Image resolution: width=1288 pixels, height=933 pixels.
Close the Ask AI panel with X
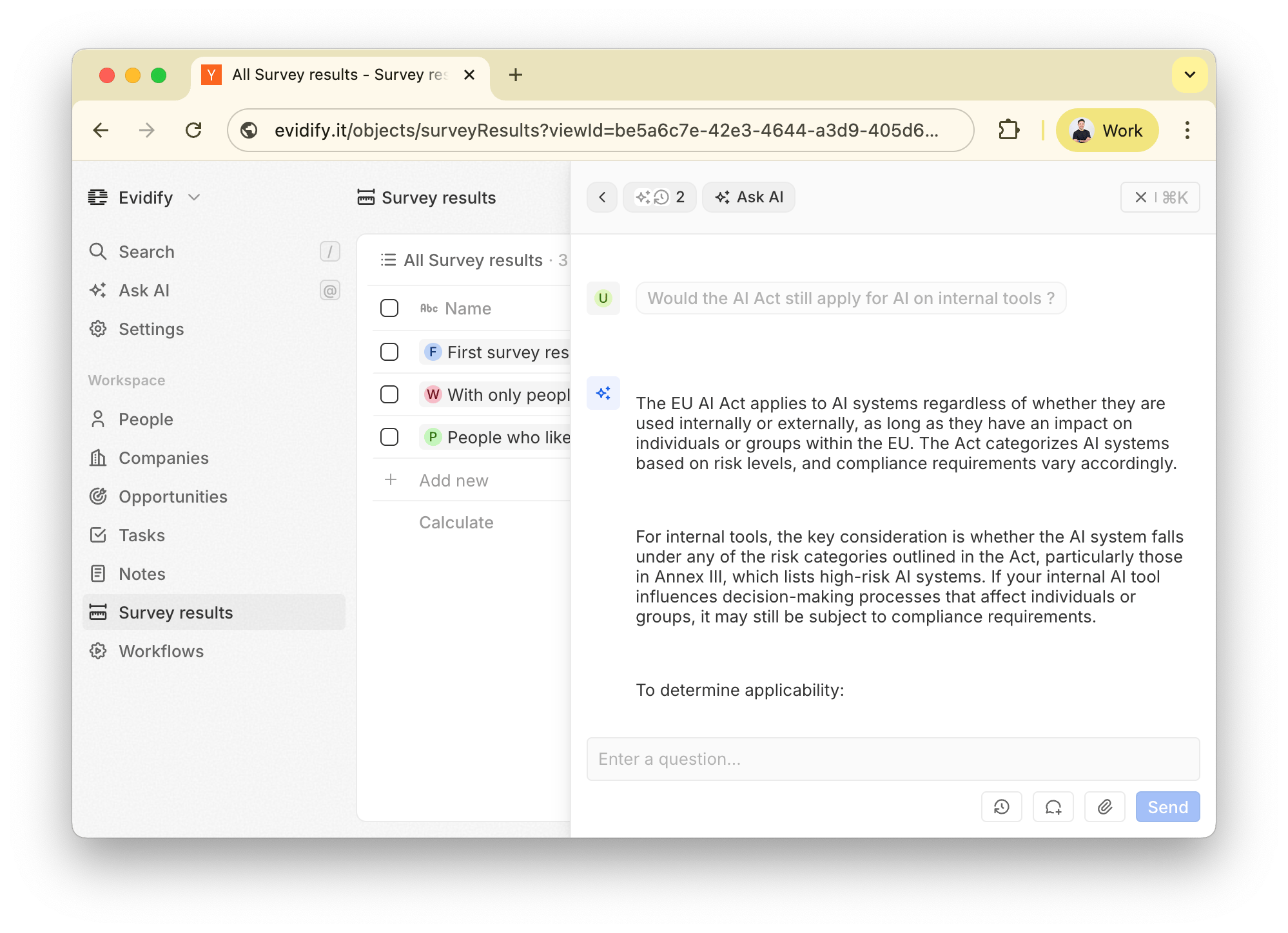pyautogui.click(x=1141, y=197)
